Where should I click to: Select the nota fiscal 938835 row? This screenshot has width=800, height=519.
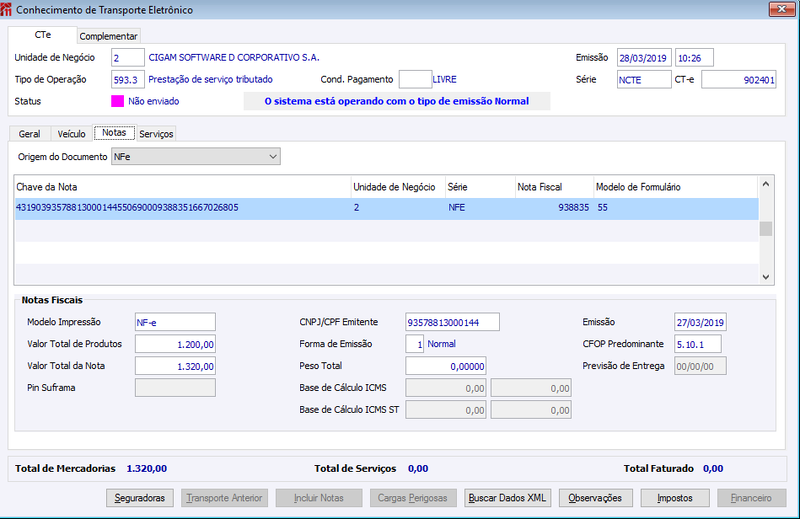386,208
